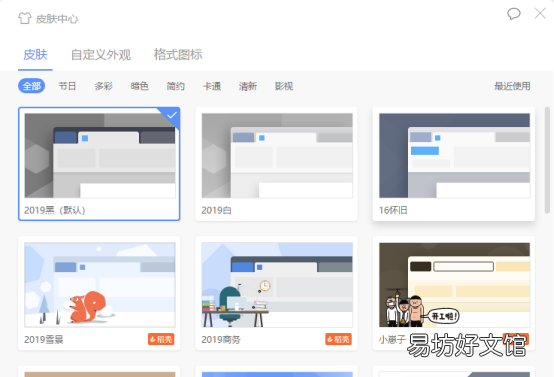This screenshot has width=554, height=377.
Task: Open the 自定义外观 tab
Action: tap(101, 55)
